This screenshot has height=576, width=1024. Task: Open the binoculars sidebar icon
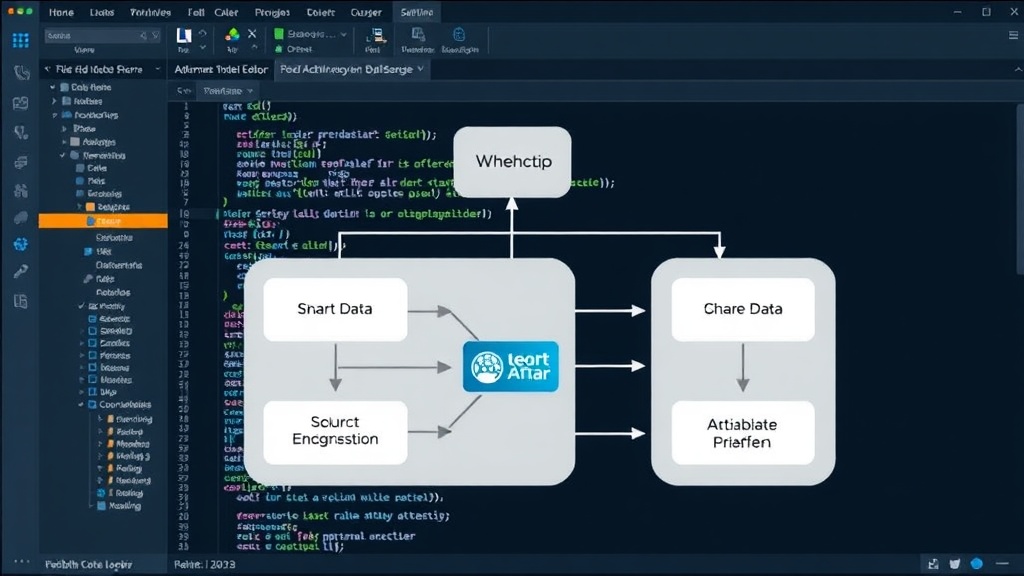coord(21,190)
